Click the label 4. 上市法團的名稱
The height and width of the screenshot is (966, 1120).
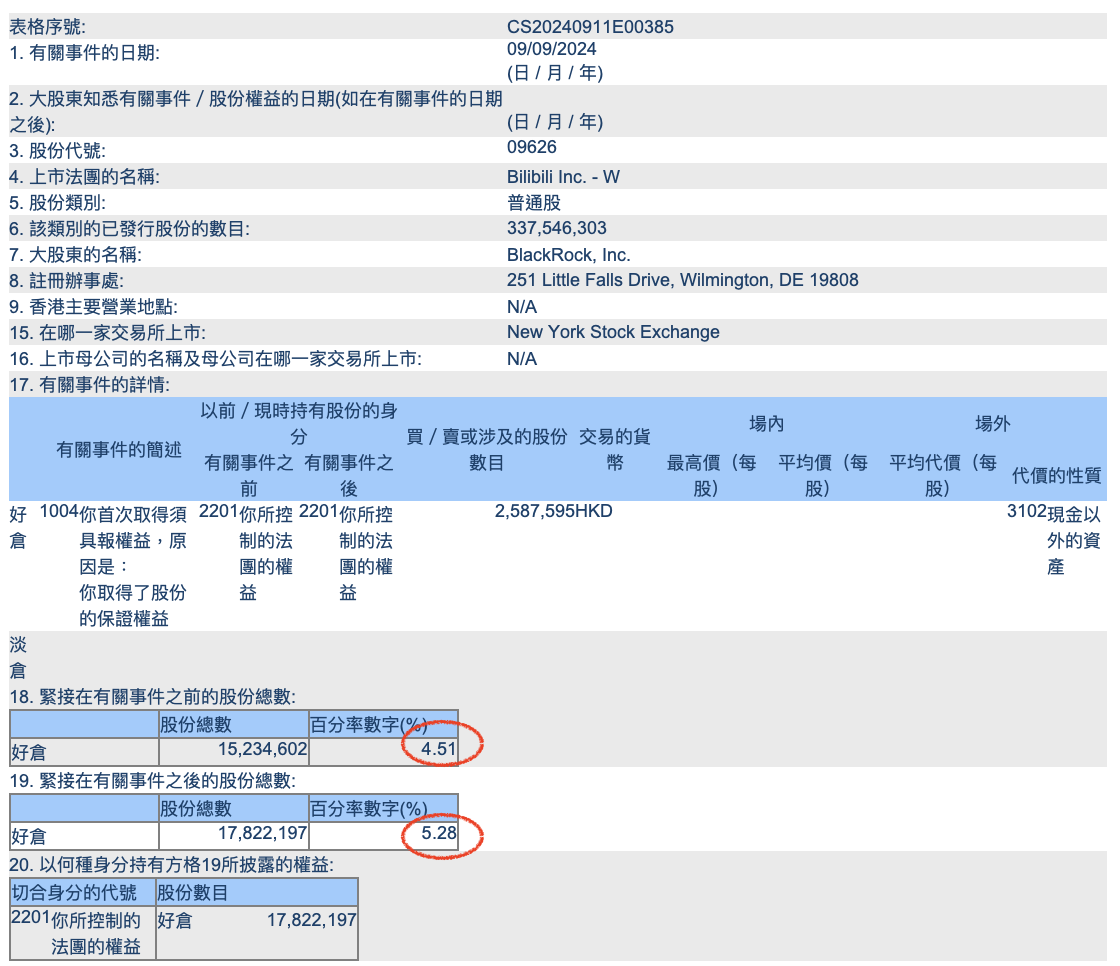[84, 176]
